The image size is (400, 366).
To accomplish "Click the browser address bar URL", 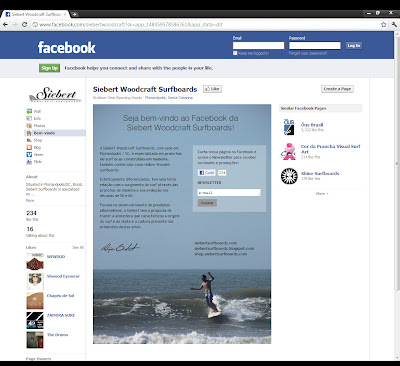I will (x=131, y=25).
